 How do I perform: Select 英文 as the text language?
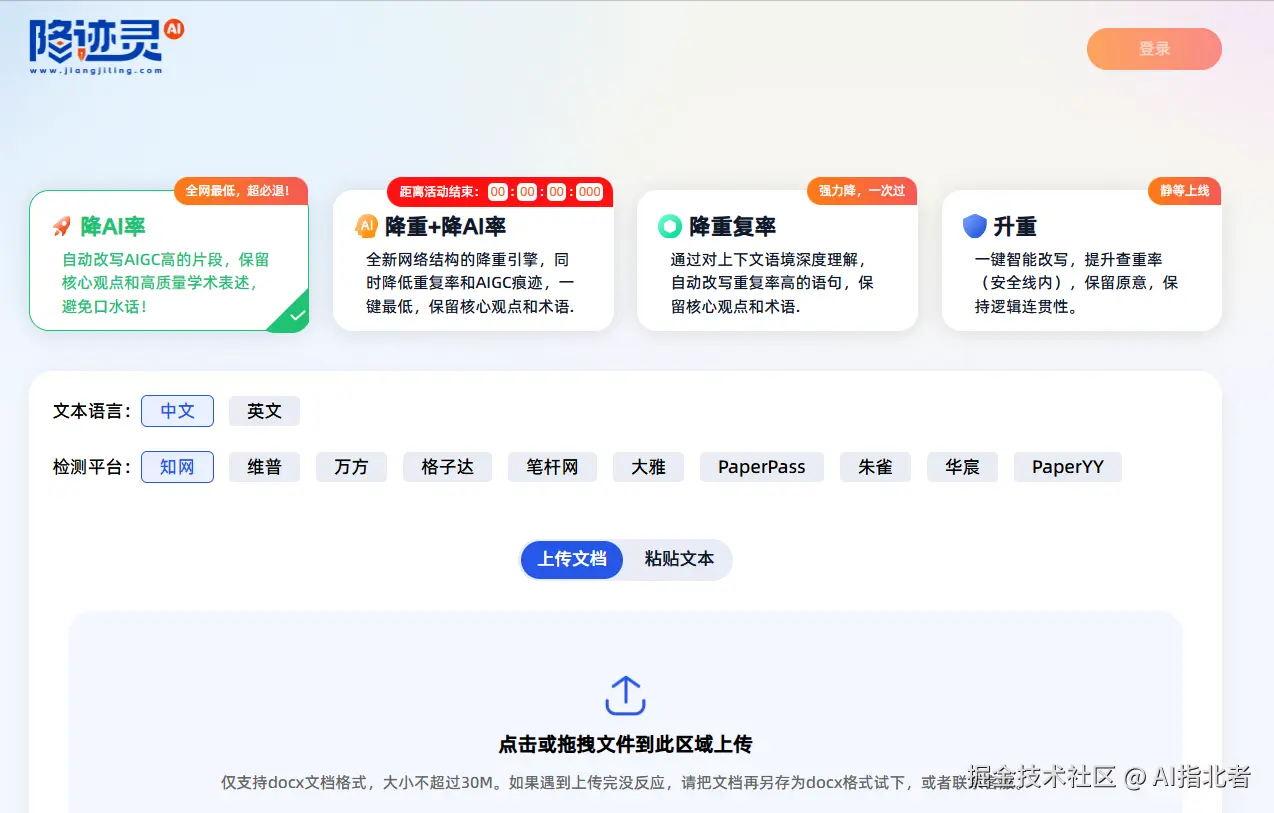pos(263,410)
